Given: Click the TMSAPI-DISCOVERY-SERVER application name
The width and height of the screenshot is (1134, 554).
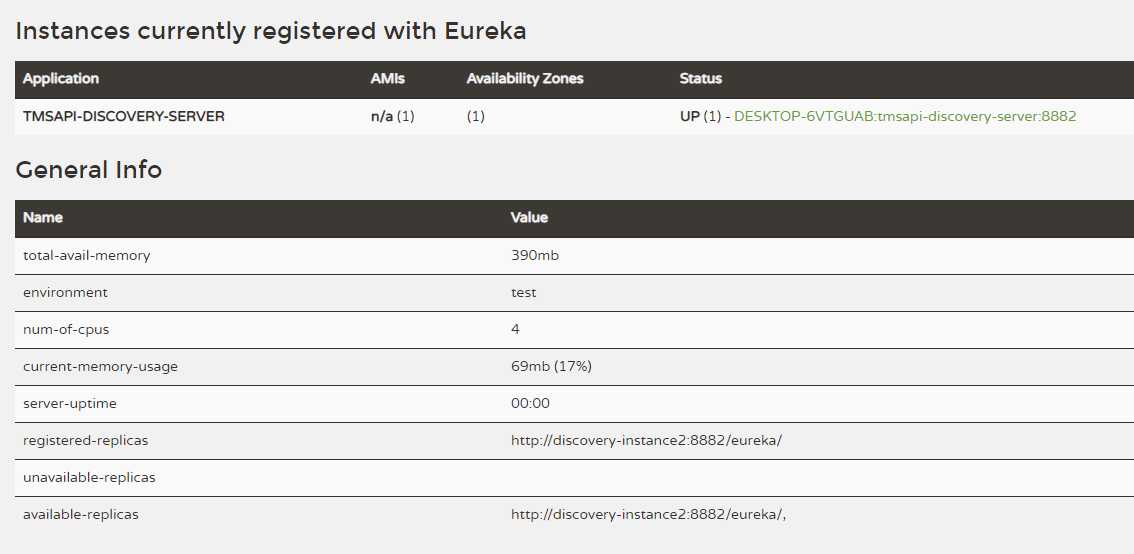Looking at the screenshot, I should (124, 116).
